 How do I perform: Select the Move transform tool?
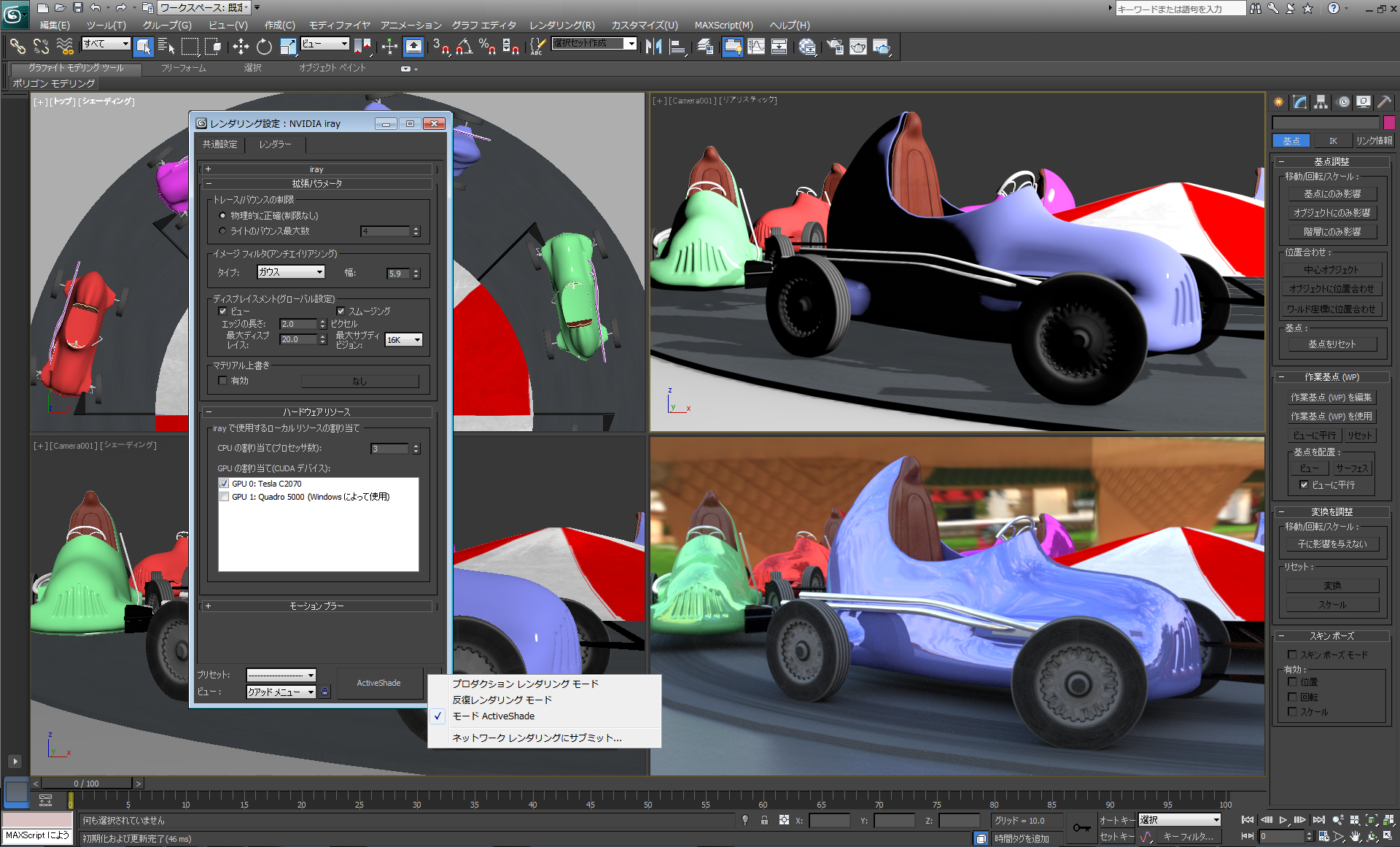(x=241, y=47)
